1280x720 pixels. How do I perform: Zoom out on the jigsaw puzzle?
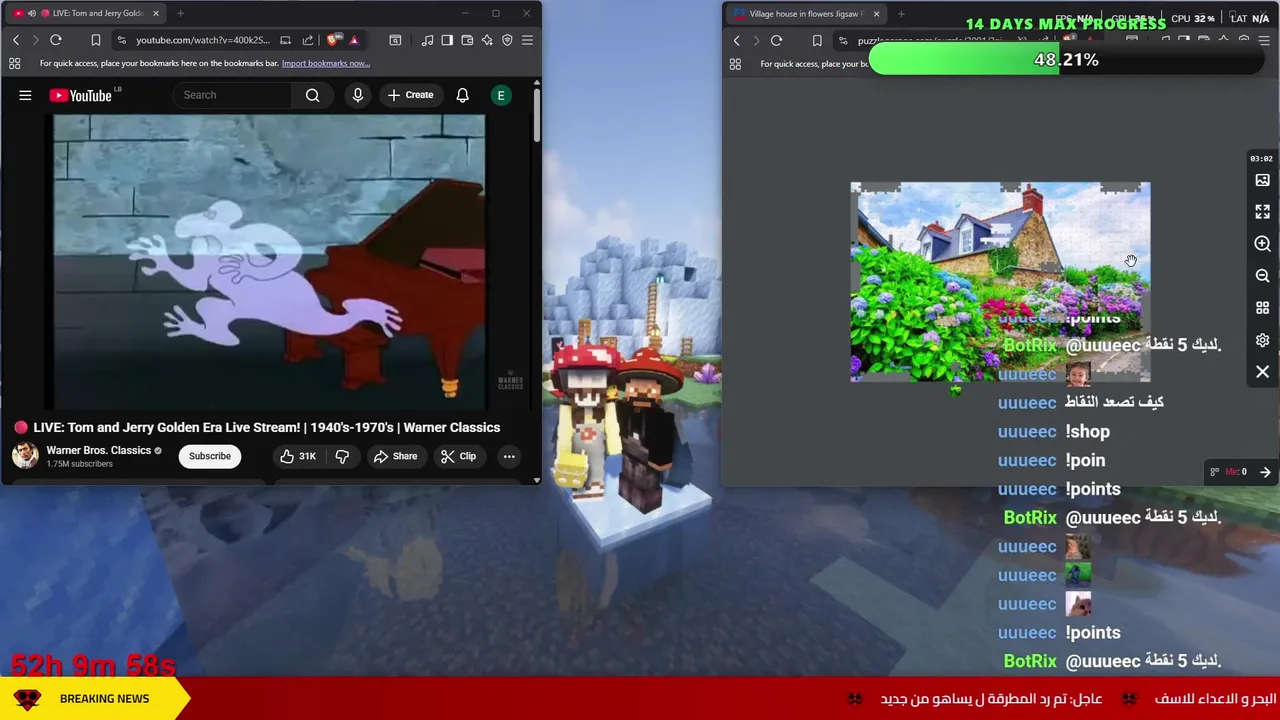click(1262, 276)
